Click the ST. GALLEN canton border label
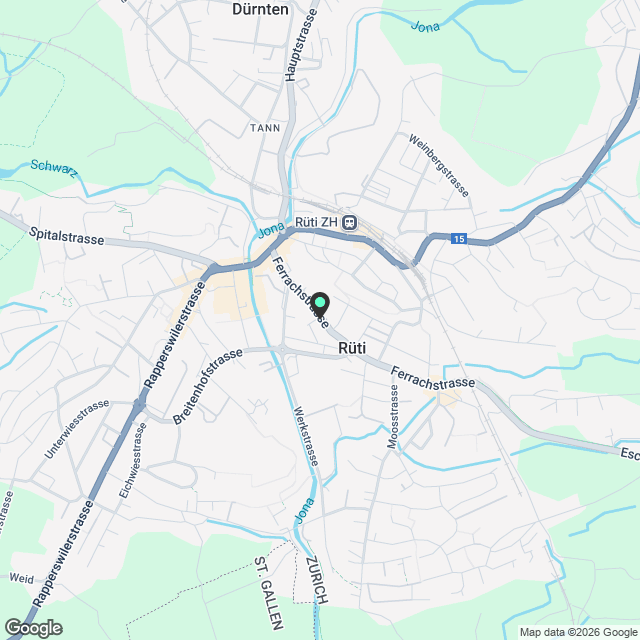640x640 pixels. [x=269, y=593]
